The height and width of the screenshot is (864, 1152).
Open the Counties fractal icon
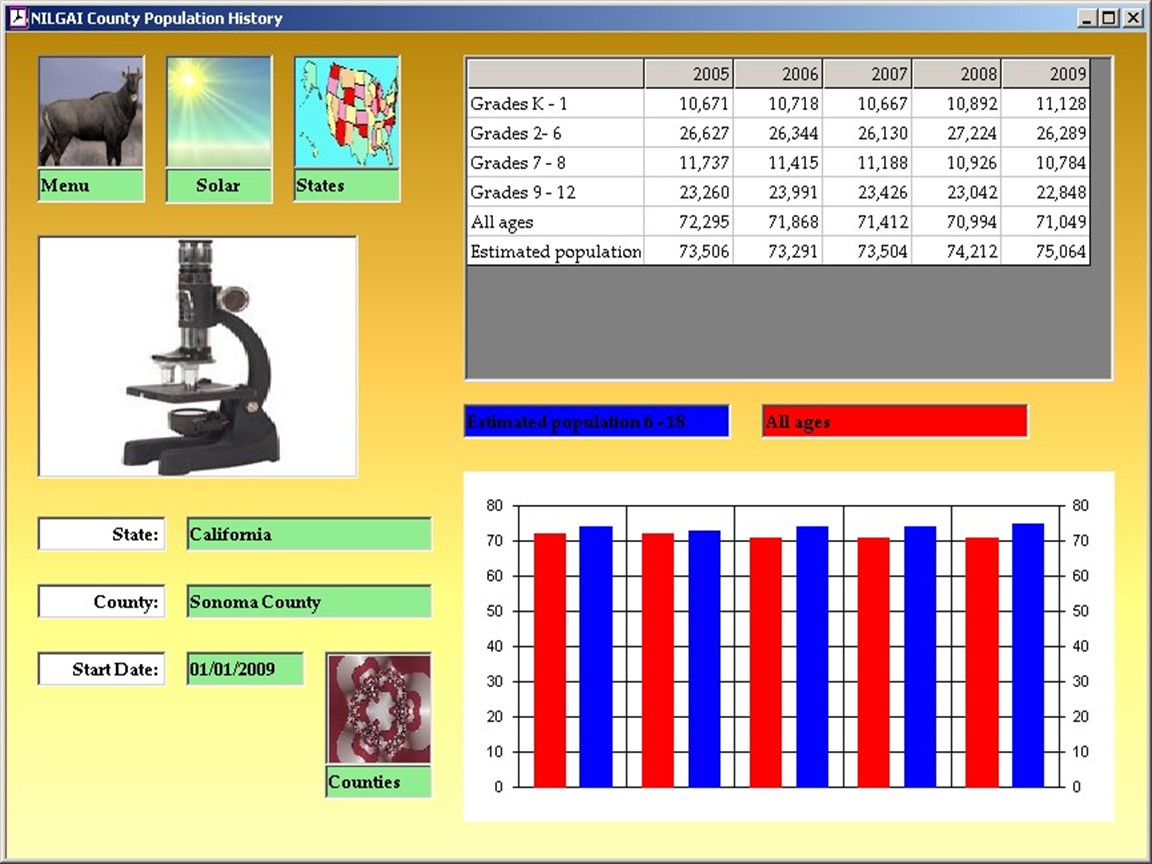[x=378, y=709]
